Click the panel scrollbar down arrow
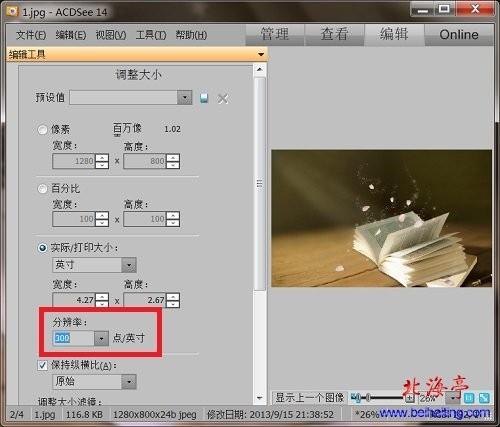The image size is (500, 427). [x=260, y=398]
